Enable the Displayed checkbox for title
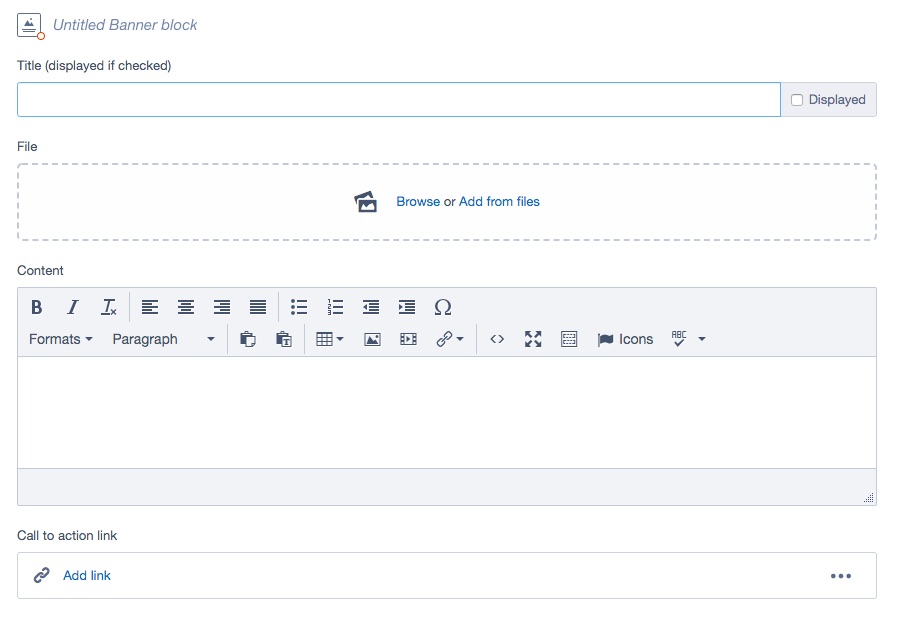Image resolution: width=899 pixels, height=622 pixels. coord(797,100)
